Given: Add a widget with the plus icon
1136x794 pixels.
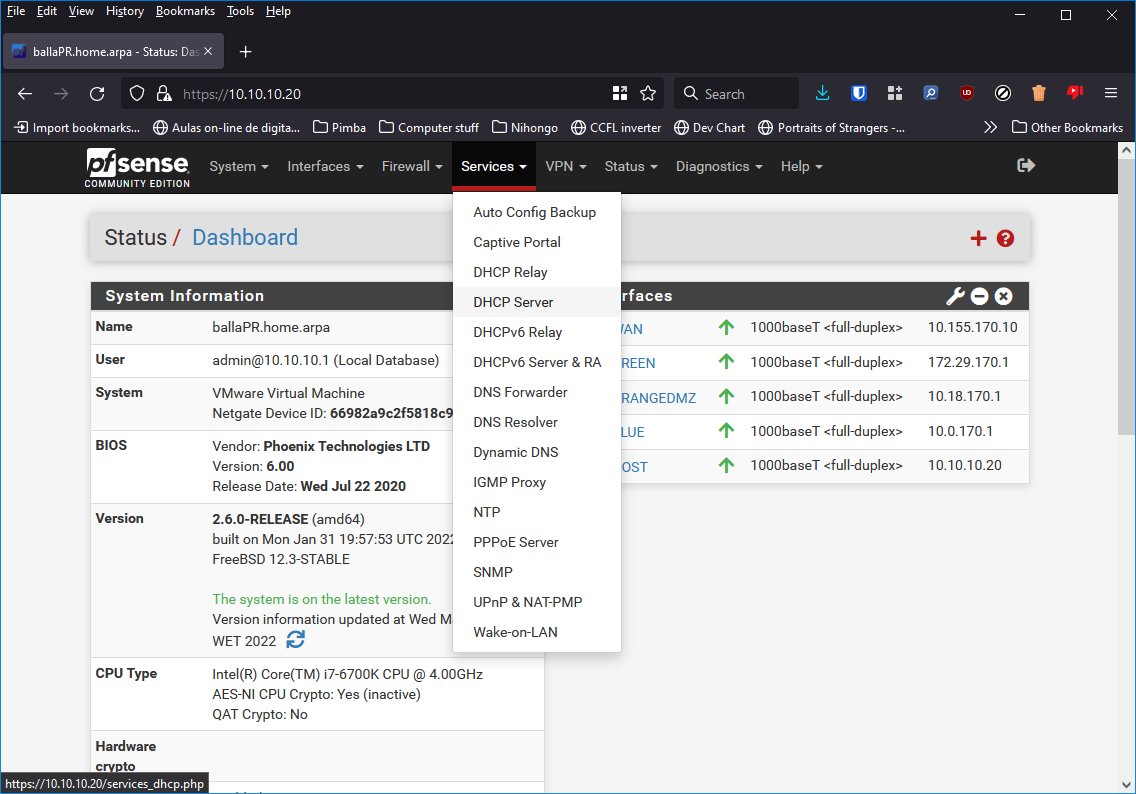Looking at the screenshot, I should coord(978,238).
